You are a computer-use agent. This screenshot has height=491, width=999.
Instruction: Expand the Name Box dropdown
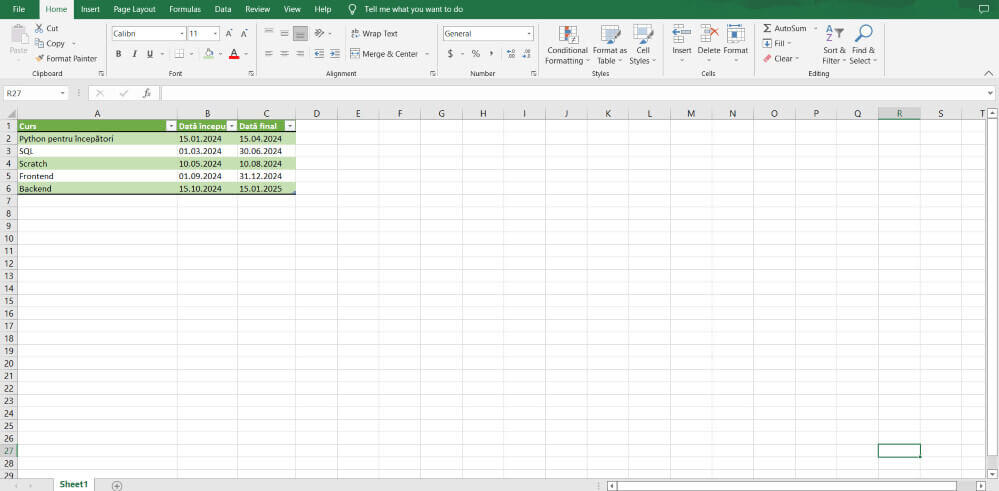[62, 94]
